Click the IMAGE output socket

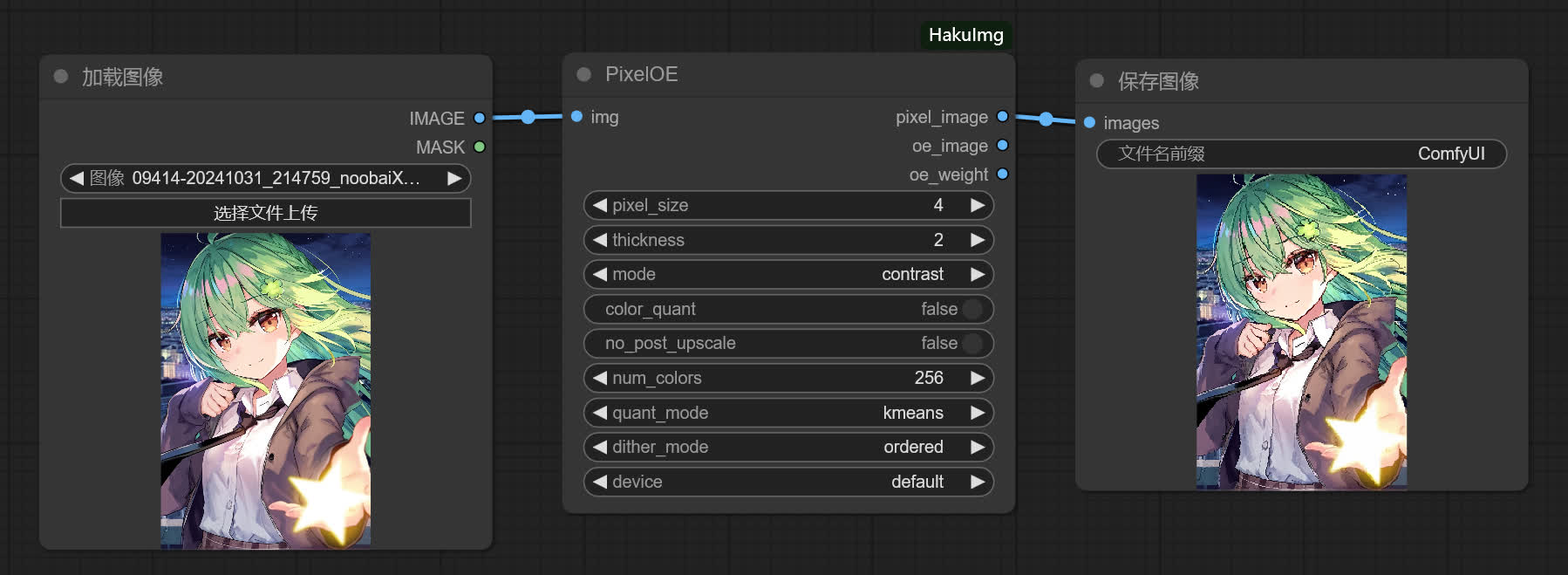click(479, 118)
